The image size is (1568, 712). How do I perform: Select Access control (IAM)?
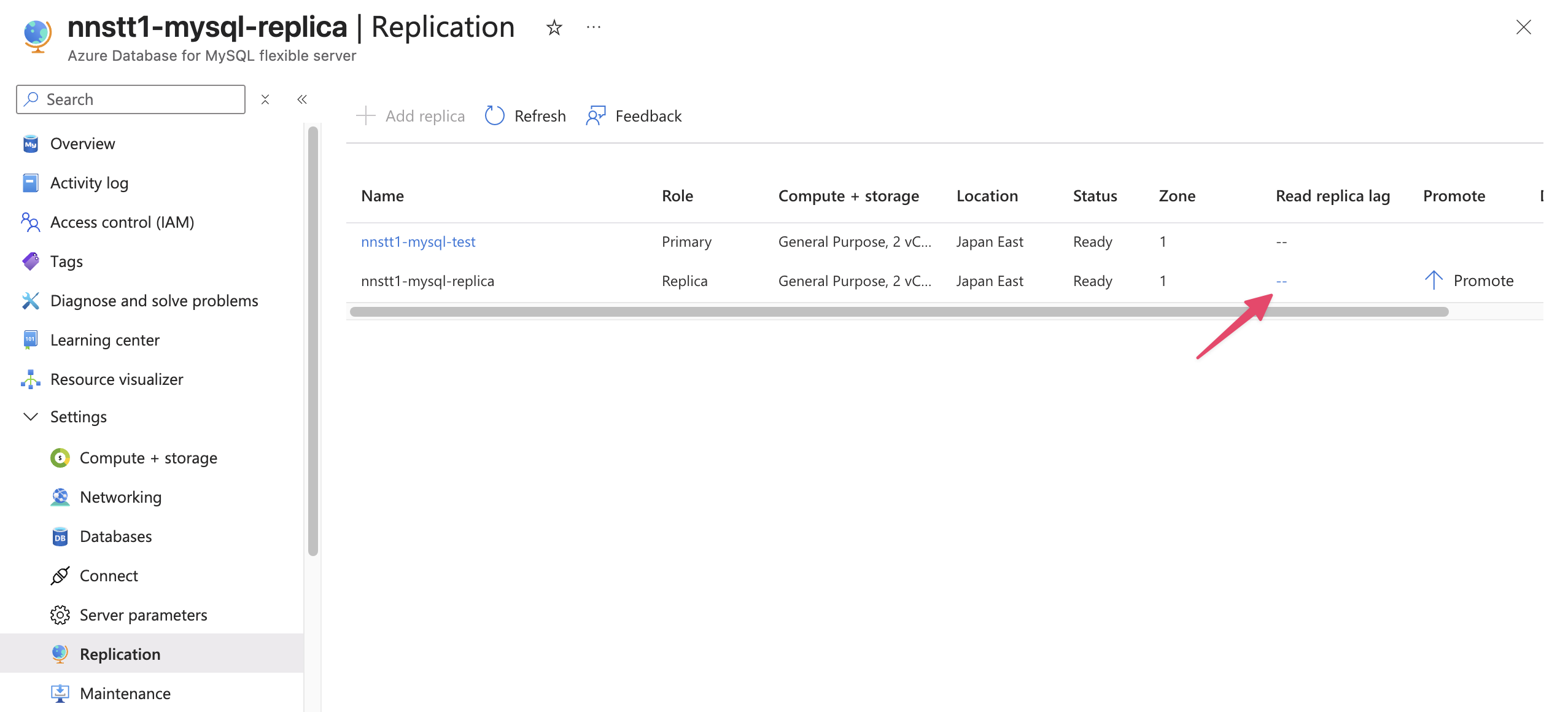tap(122, 222)
